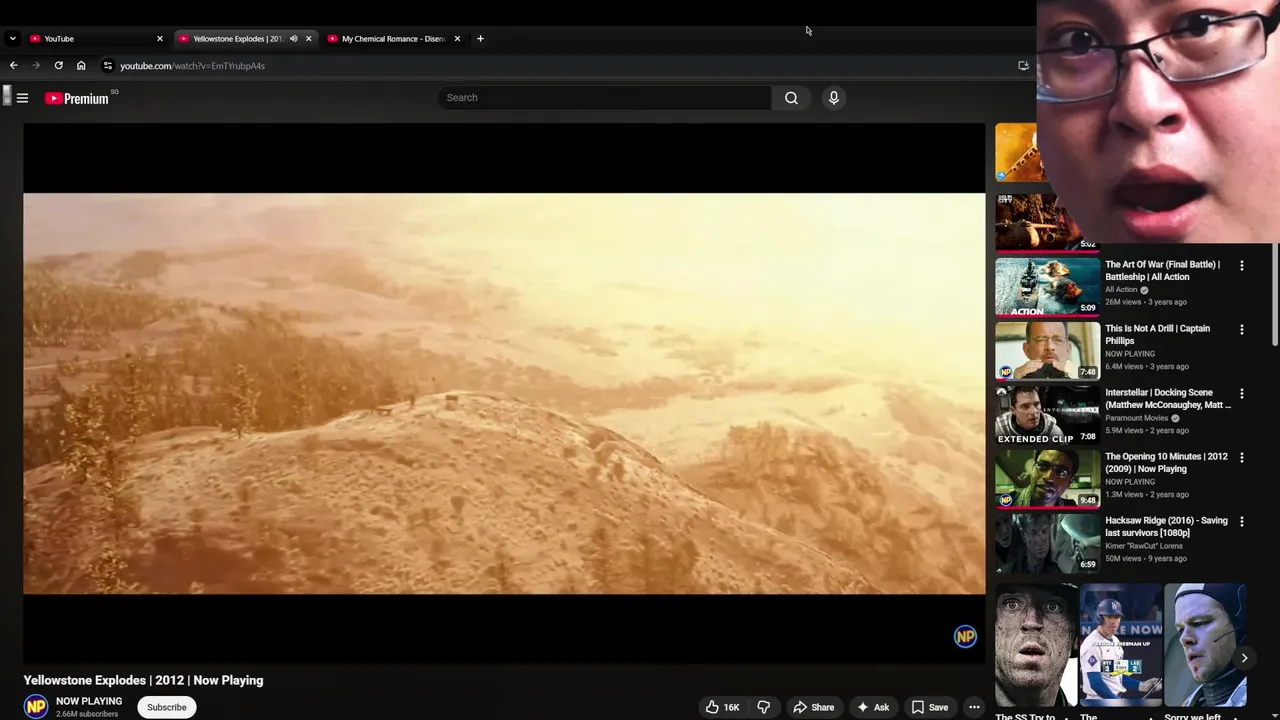
Task: Open the NOW PLAYING channel avatar
Action: [36, 706]
